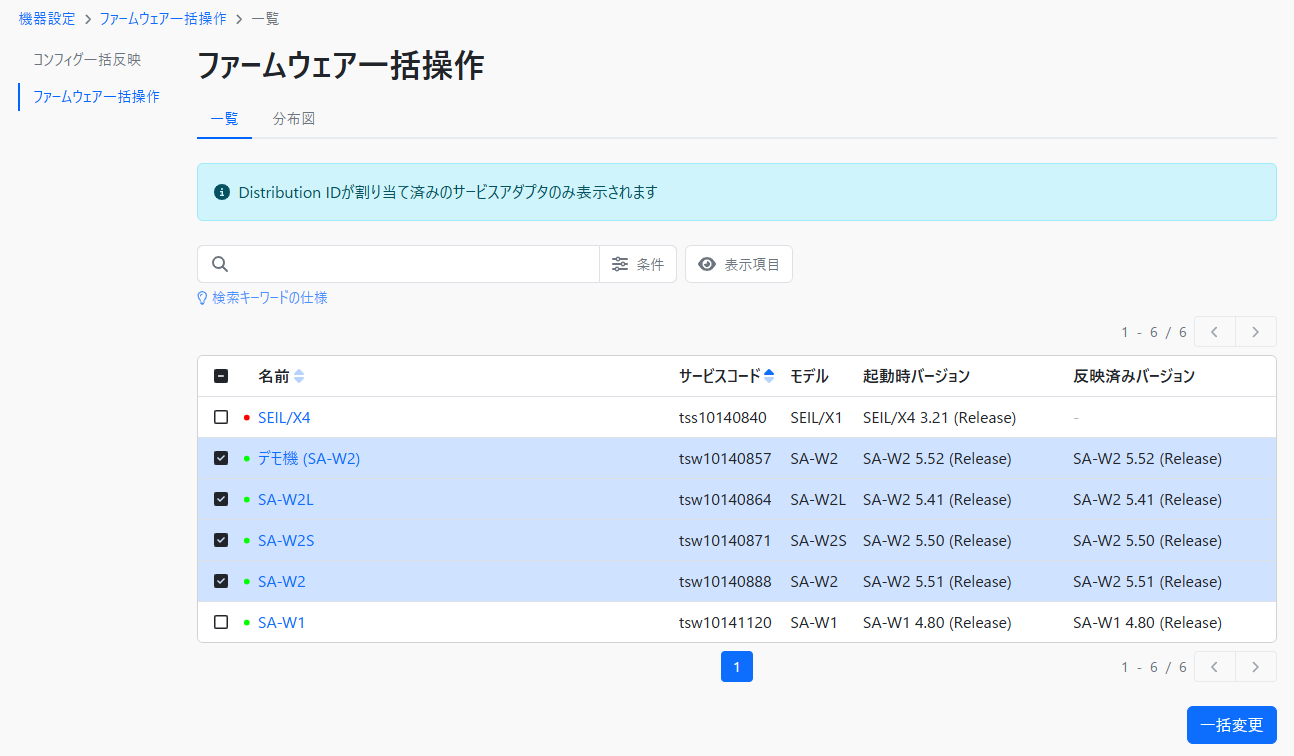Click the top next-page chevron
The width and height of the screenshot is (1294, 756).
tap(1256, 332)
